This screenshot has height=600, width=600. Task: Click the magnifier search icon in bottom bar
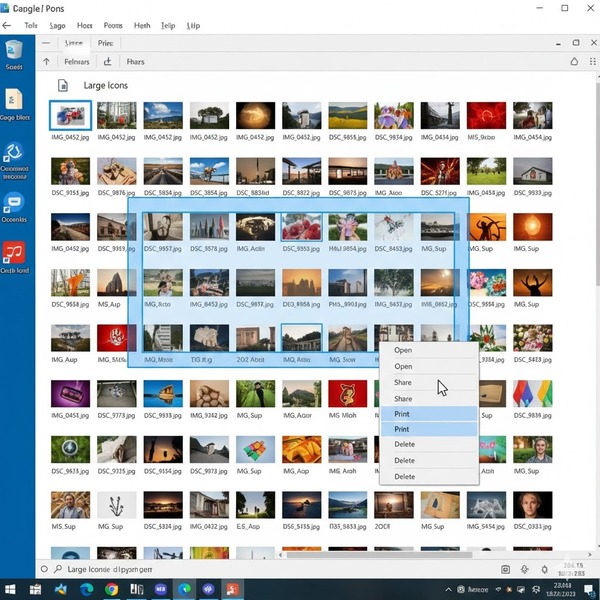click(58, 569)
